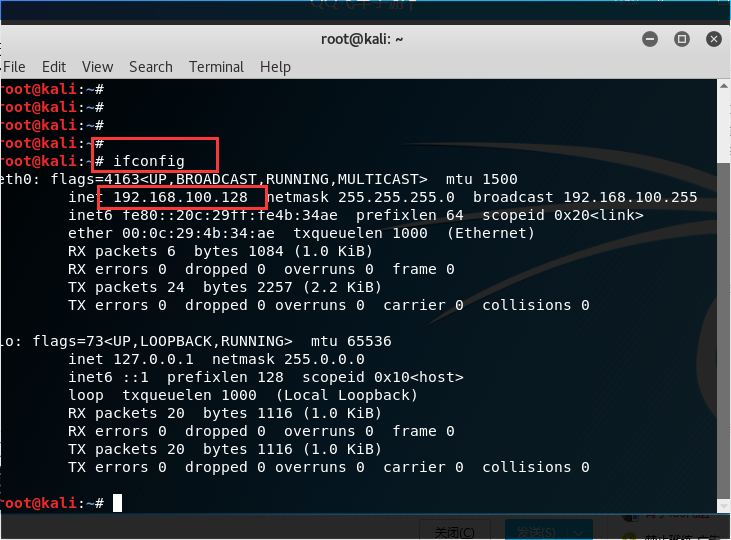Image resolution: width=731 pixels, height=540 pixels.
Task: Click the TX packets 24 line
Action: 225,287
